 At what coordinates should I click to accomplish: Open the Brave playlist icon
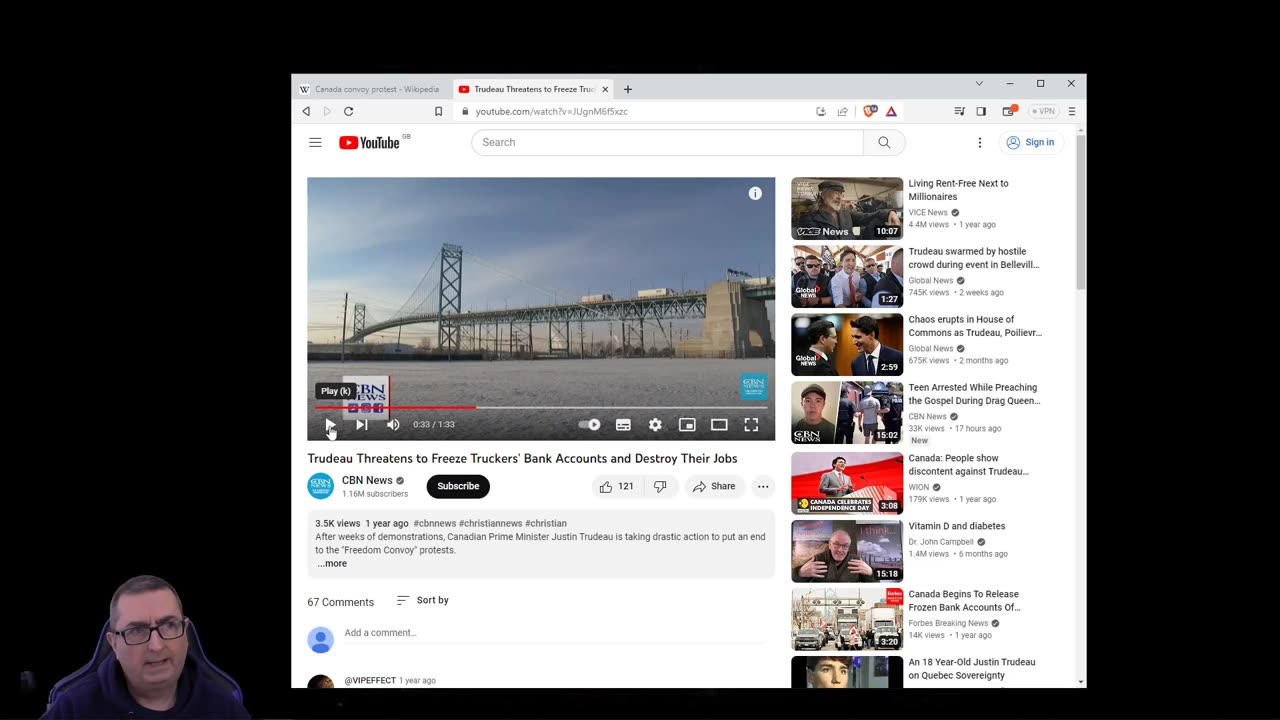click(959, 111)
